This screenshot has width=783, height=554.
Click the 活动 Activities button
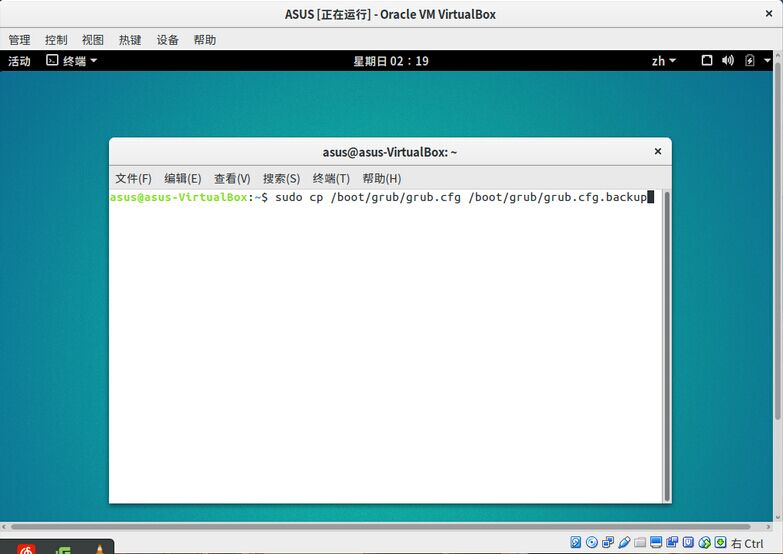pos(19,61)
